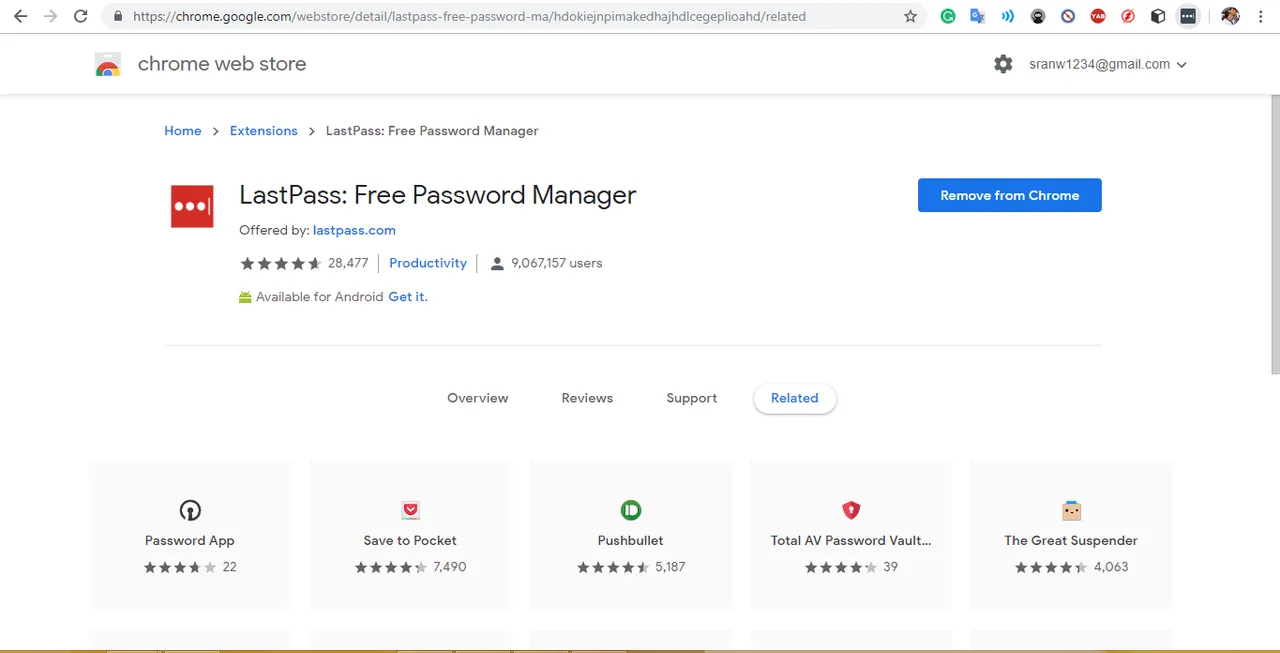Click the Pushbullet green icon
This screenshot has height=653, width=1280.
tap(631, 510)
